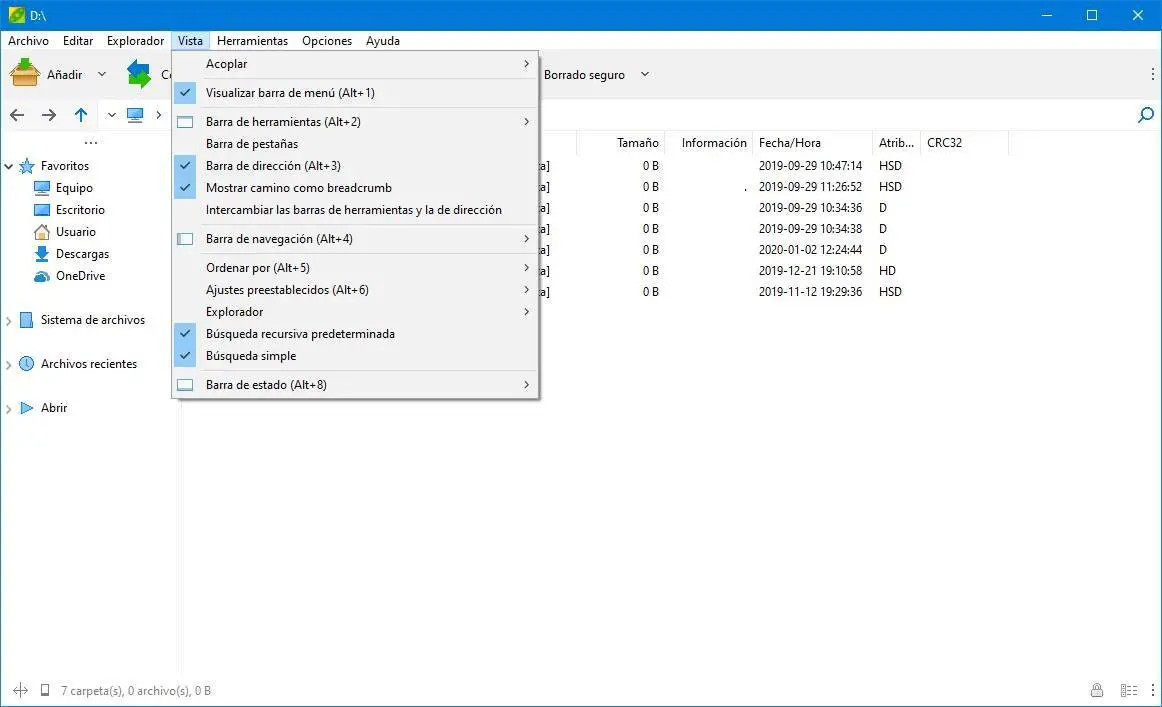Click the list view icon in status bar
Screen dimensions: 1162x707
pyautogui.click(x=1129, y=690)
